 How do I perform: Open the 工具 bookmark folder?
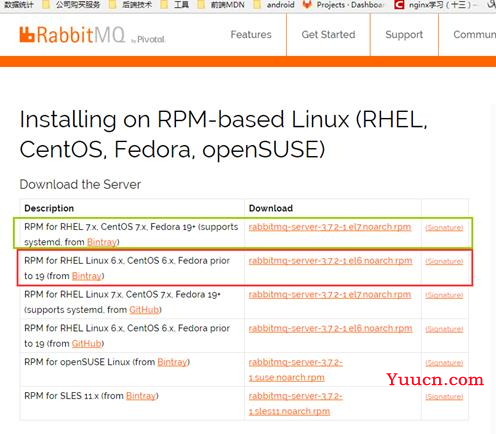coord(175,5)
